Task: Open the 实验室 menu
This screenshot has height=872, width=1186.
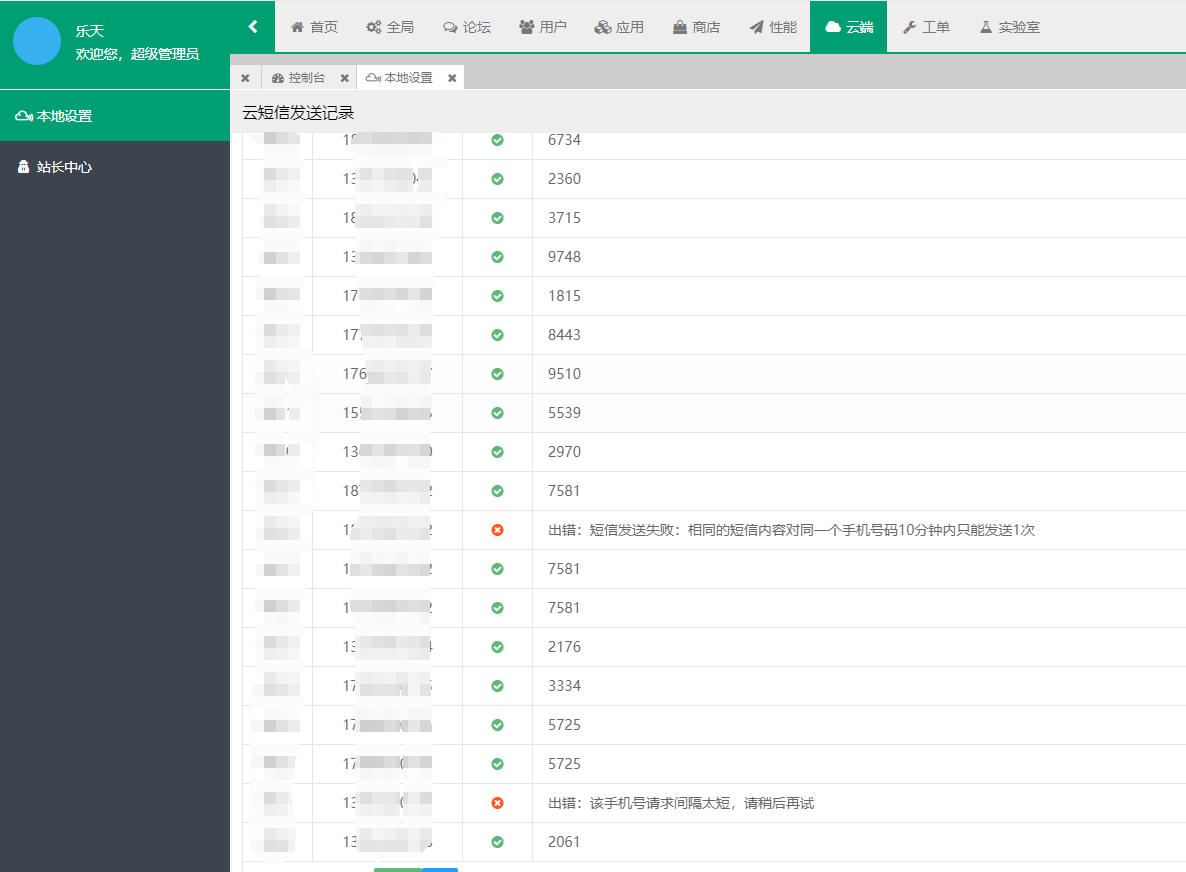Action: pos(1010,27)
